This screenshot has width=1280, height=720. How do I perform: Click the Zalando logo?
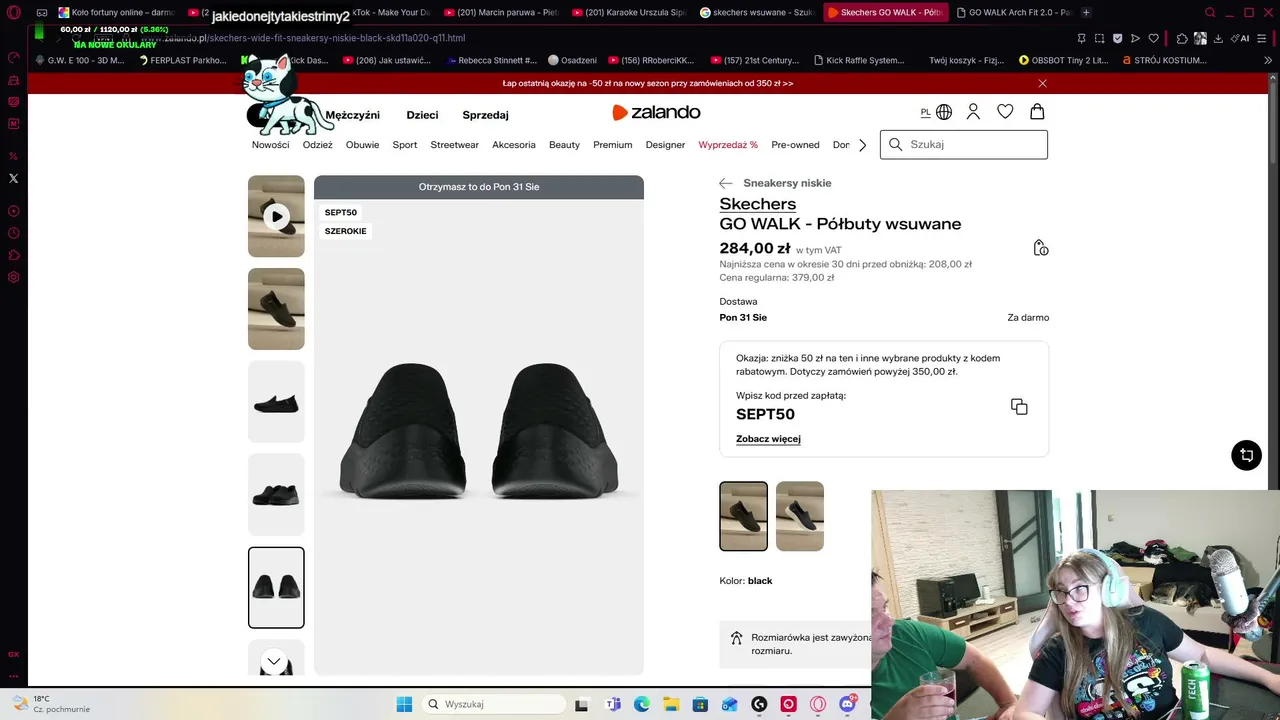[x=656, y=112]
